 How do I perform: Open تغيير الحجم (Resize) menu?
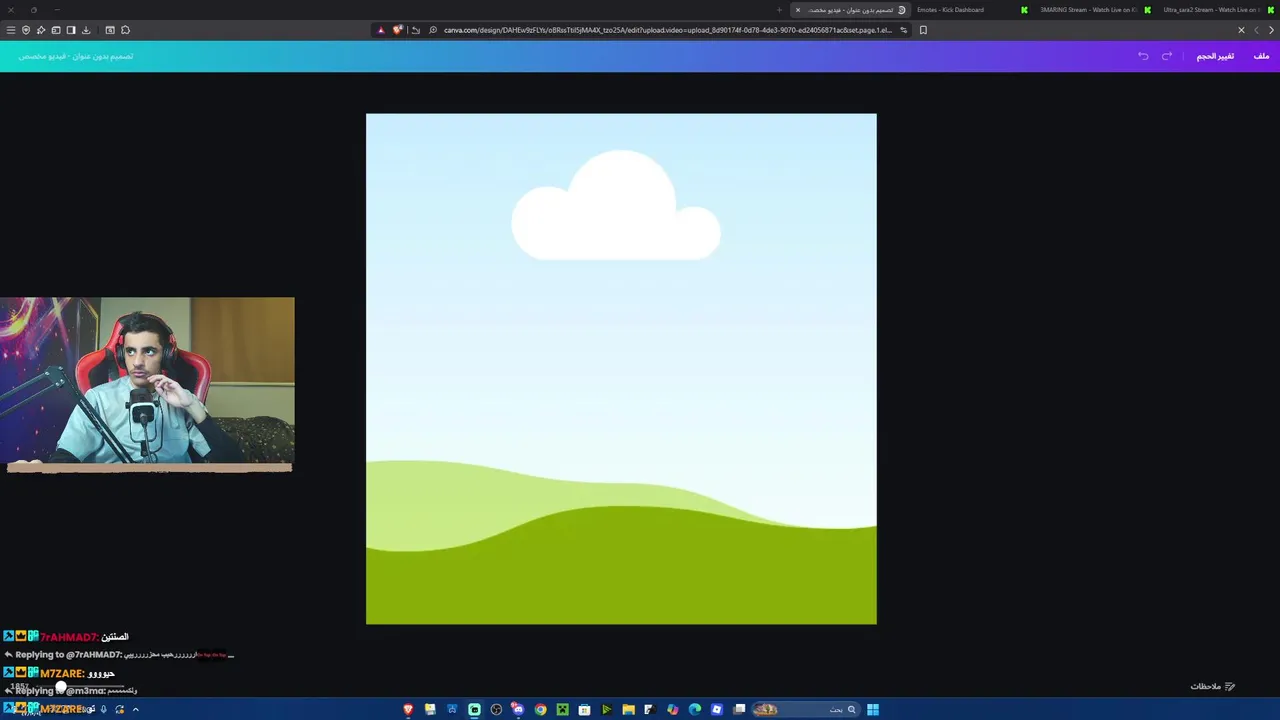click(x=1215, y=56)
